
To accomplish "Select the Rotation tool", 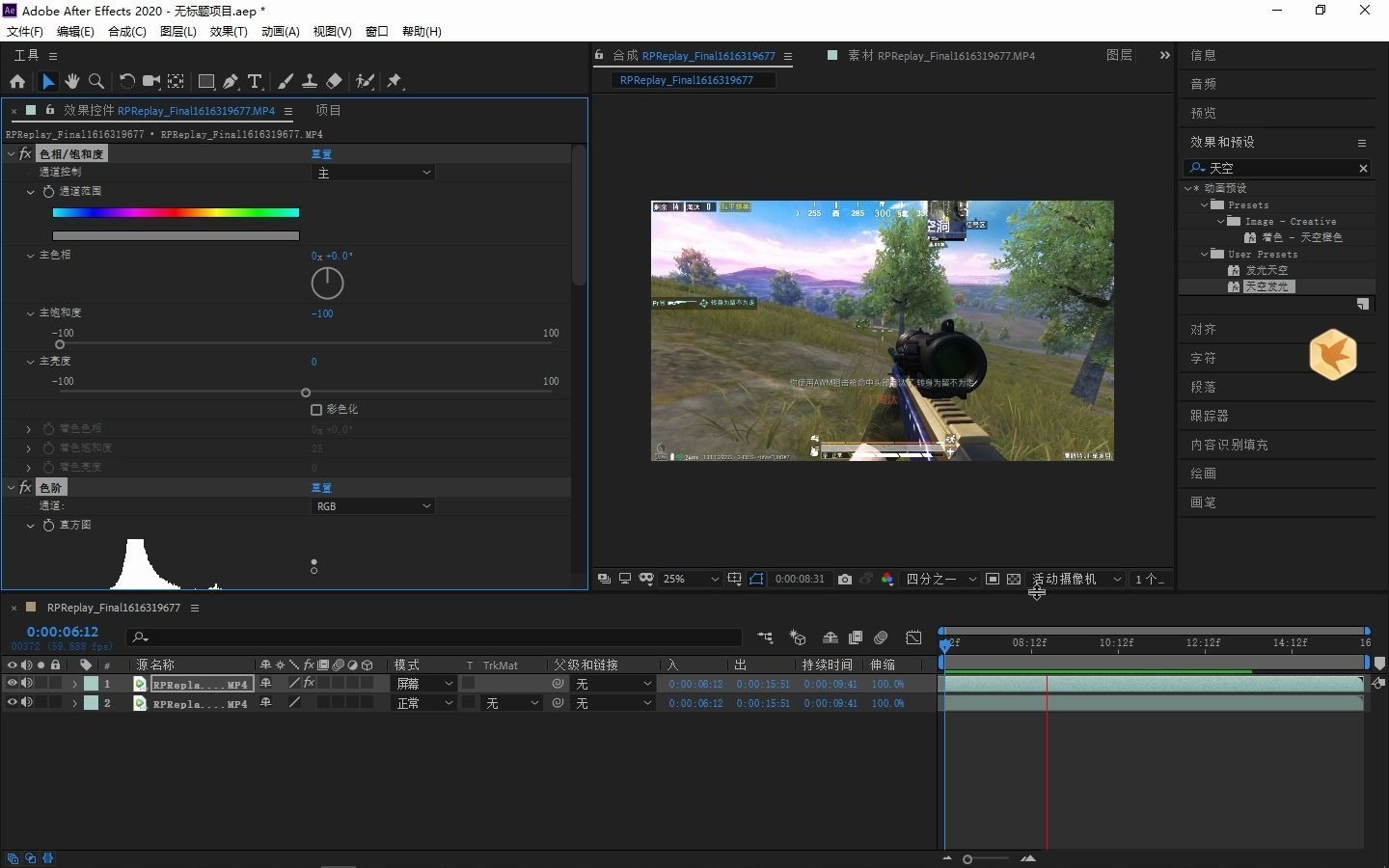I will [x=127, y=82].
